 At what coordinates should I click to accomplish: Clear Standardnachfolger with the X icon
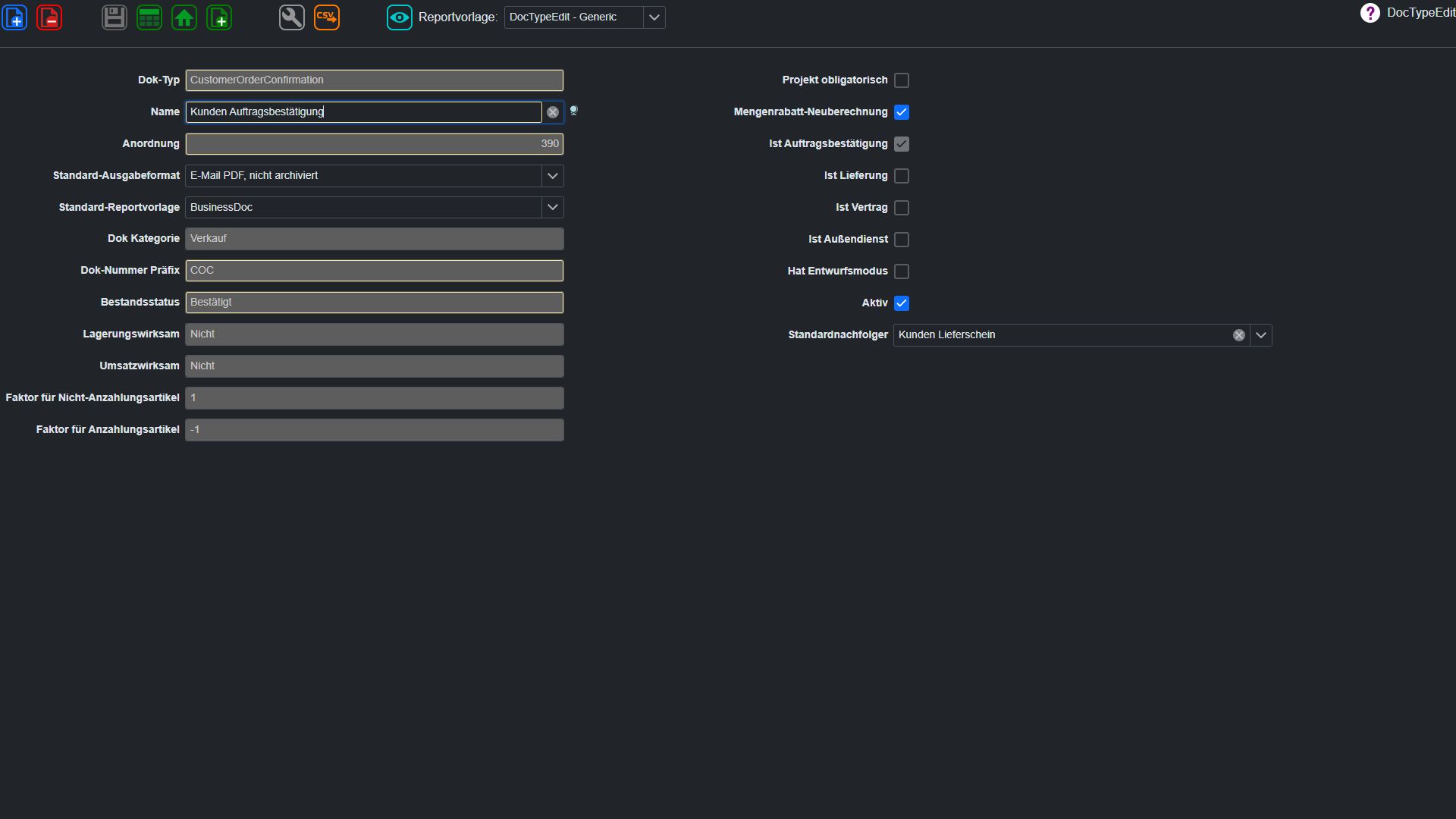point(1239,335)
